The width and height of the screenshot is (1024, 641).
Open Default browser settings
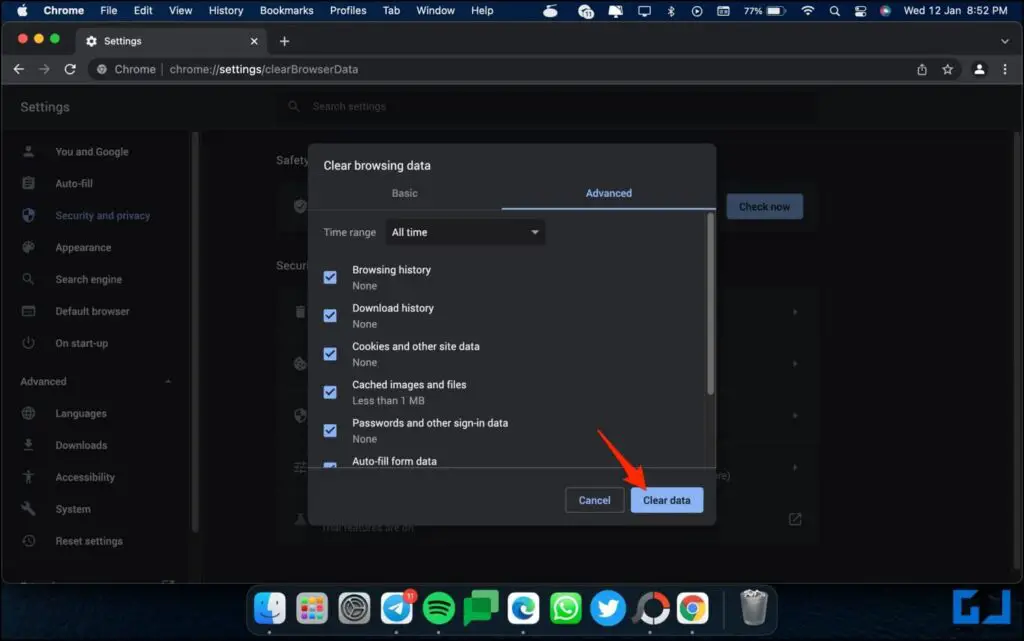click(92, 311)
